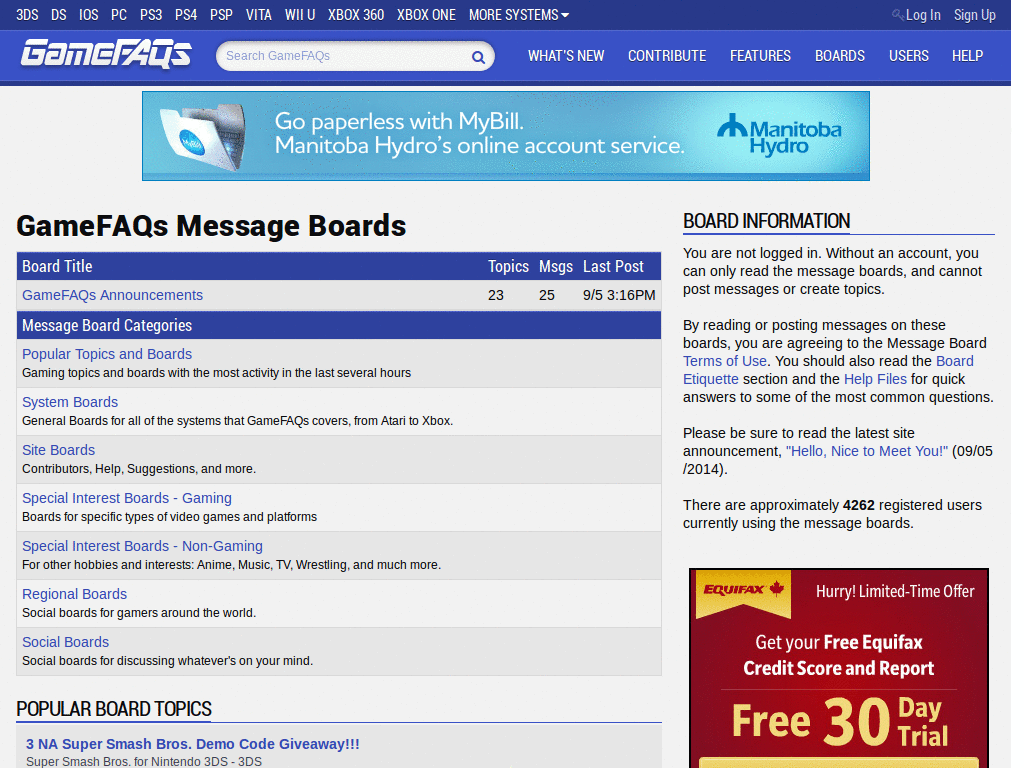This screenshot has height=768, width=1024.
Task: Click the Sign Up link
Action: coord(974,14)
